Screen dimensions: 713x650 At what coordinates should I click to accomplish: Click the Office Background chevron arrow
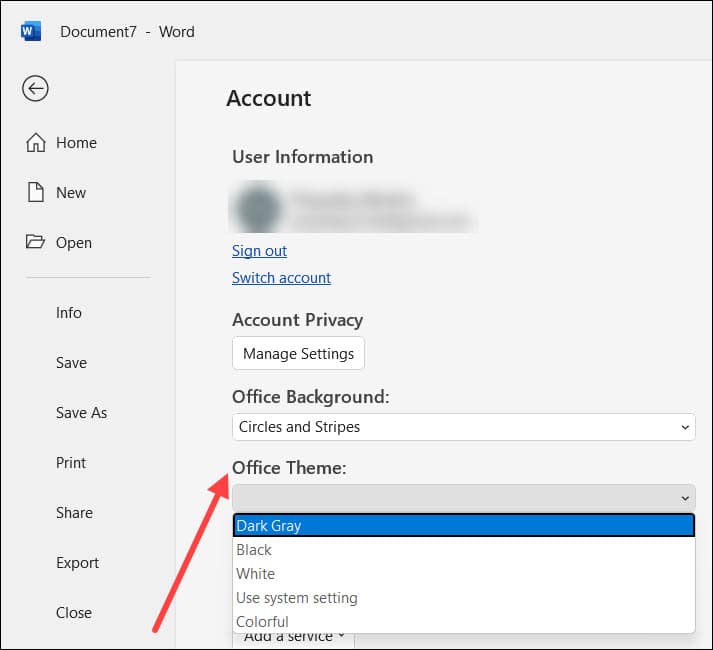(x=685, y=427)
